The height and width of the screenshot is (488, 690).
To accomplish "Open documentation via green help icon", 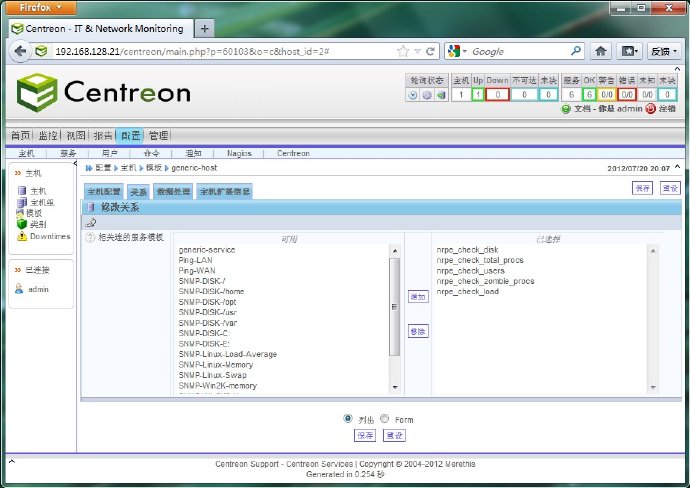I will [566, 109].
